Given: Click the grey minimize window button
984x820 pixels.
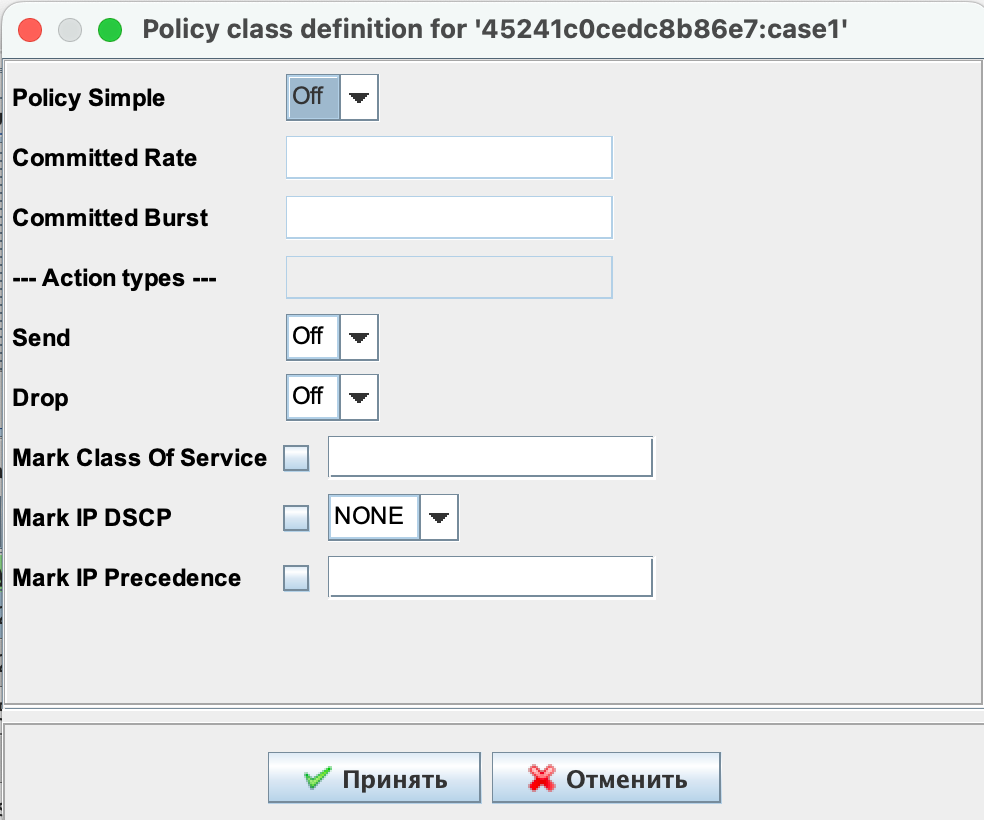Looking at the screenshot, I should (x=69, y=28).
